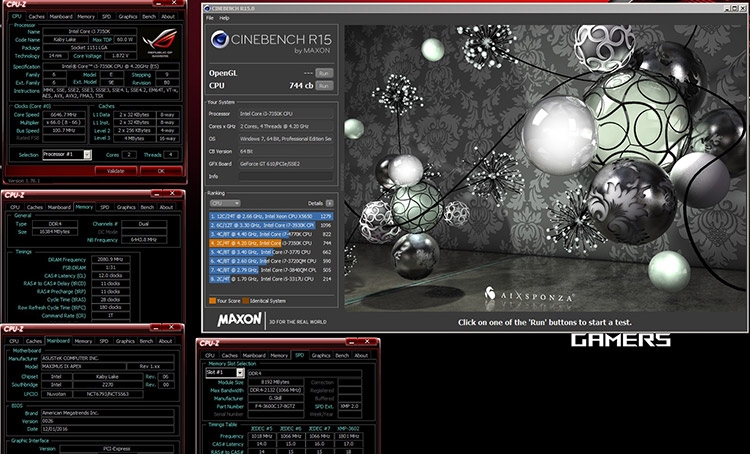This screenshot has height=454, width=750.
Task: Select CPU tab in CPU-Z Mainboard window
Action: (14, 341)
